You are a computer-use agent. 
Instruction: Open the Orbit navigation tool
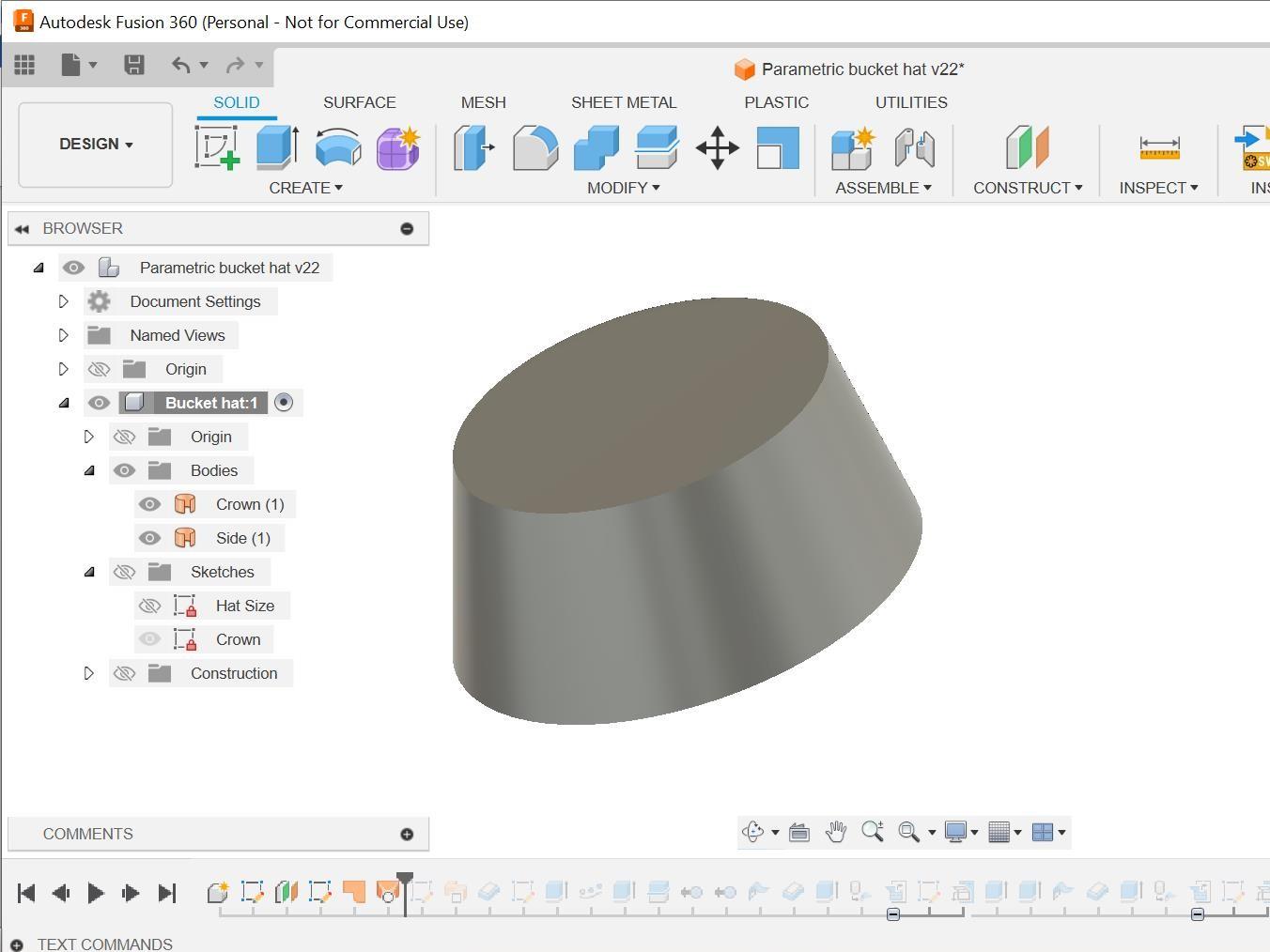753,832
